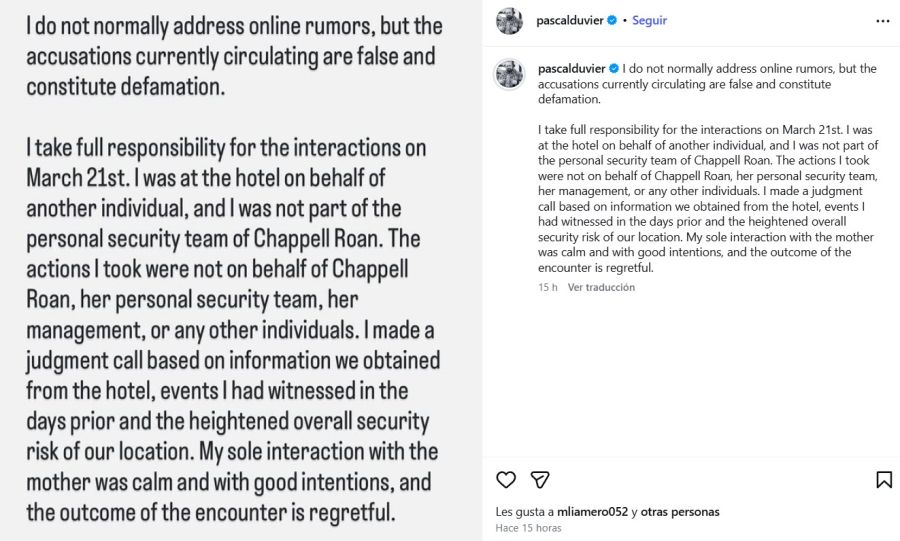Click the verified badge in the header
The image size is (900, 541).
(612, 20)
